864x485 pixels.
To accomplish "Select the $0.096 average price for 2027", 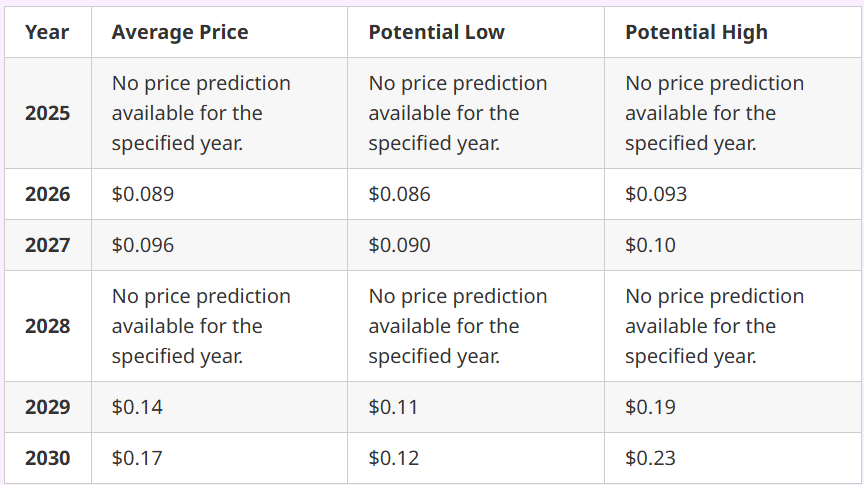I will (143, 245).
